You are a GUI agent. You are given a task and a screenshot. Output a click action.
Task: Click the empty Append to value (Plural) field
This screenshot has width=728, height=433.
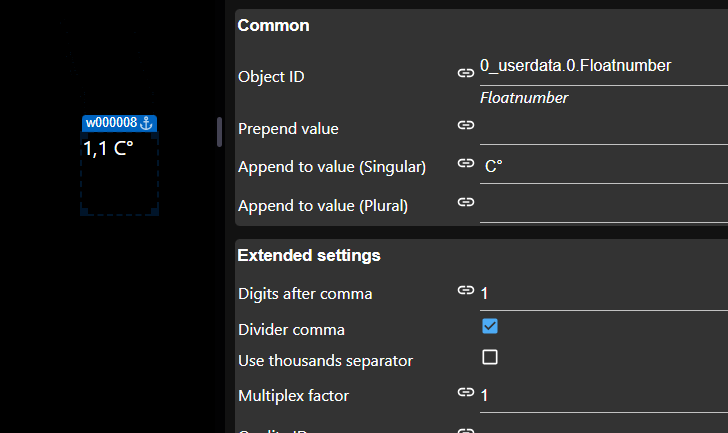point(600,205)
